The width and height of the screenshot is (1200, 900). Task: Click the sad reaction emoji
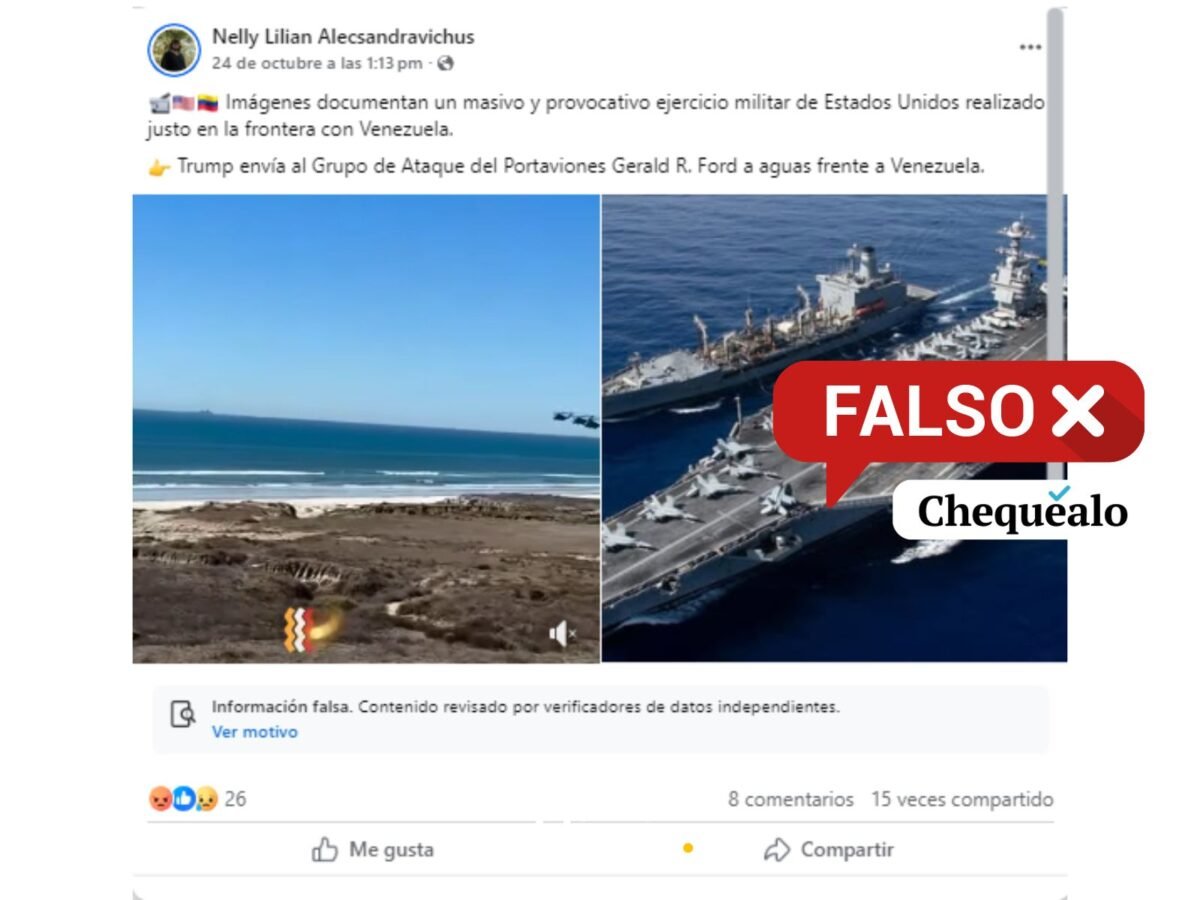point(207,798)
